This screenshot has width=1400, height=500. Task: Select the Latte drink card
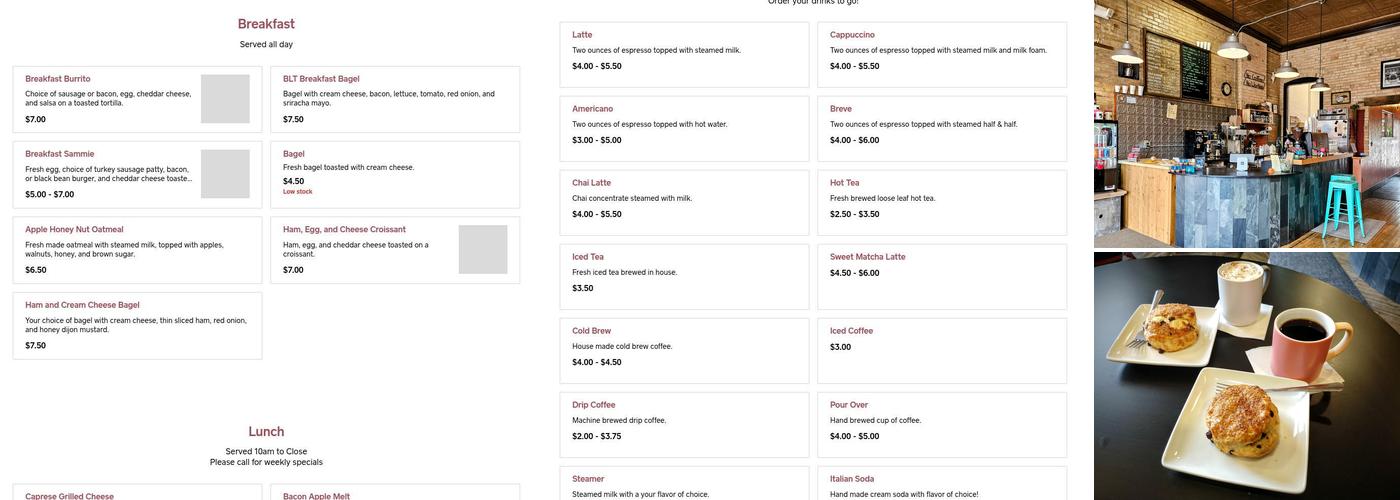coord(683,54)
